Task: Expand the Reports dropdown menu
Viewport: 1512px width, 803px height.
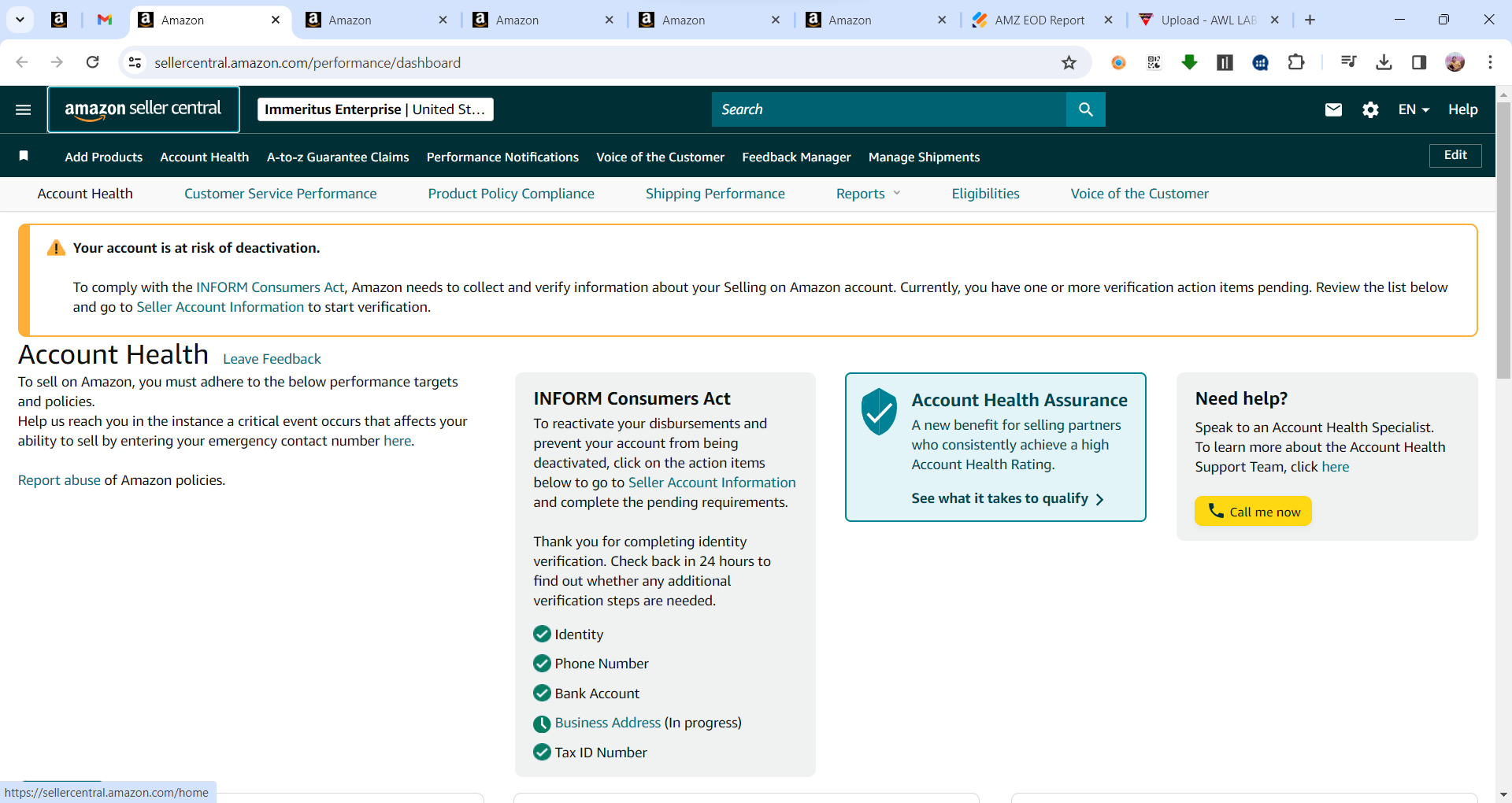Action: [x=868, y=194]
